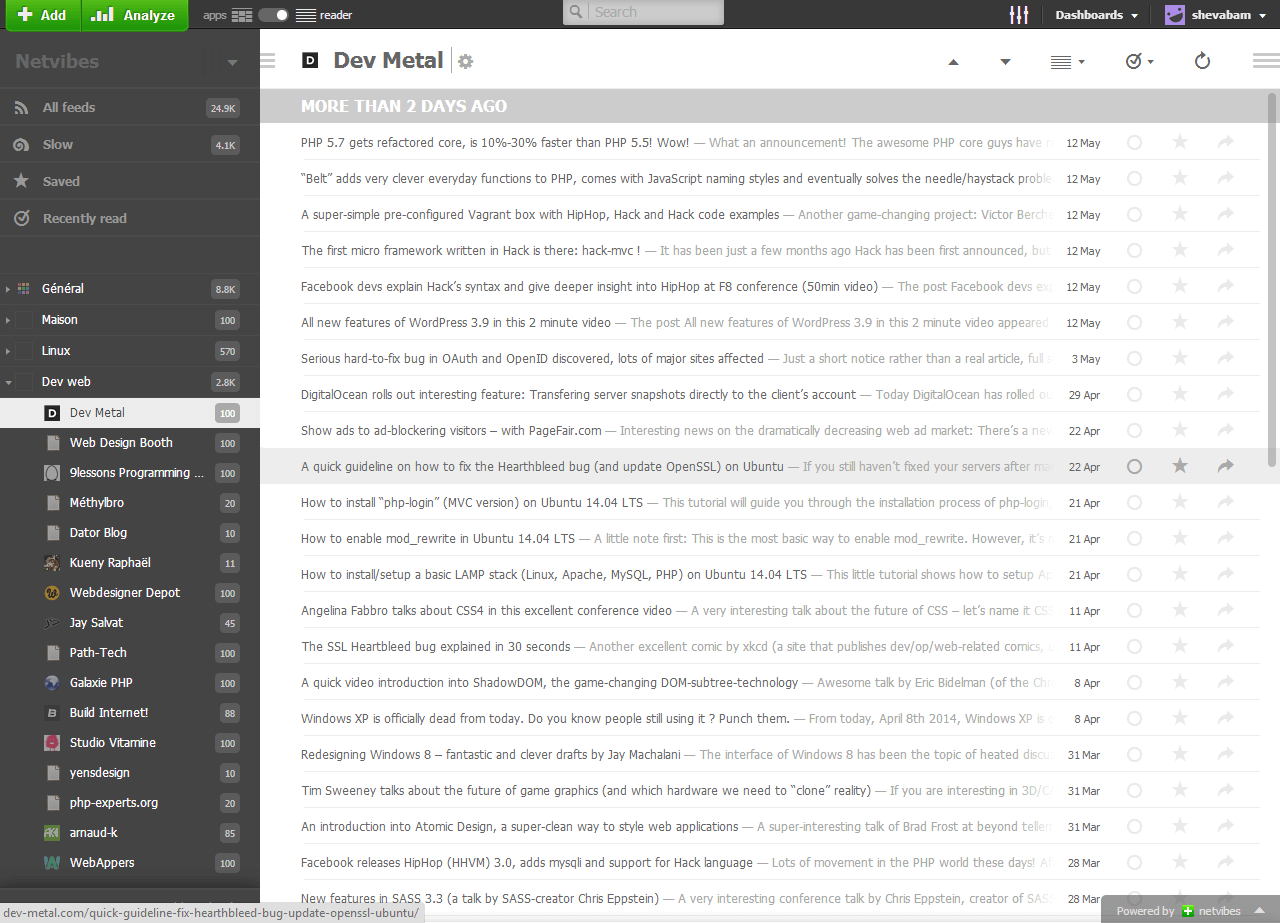Screen dimensions: 1280x923
Task: Click the refresh feed icon
Action: [1203, 61]
